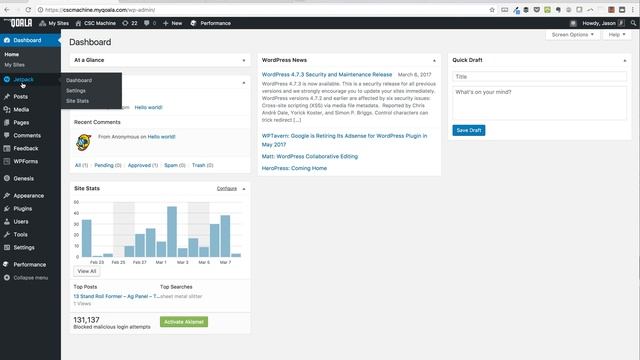
Task: Click the Anonymous commenter avatar
Action: [84, 142]
